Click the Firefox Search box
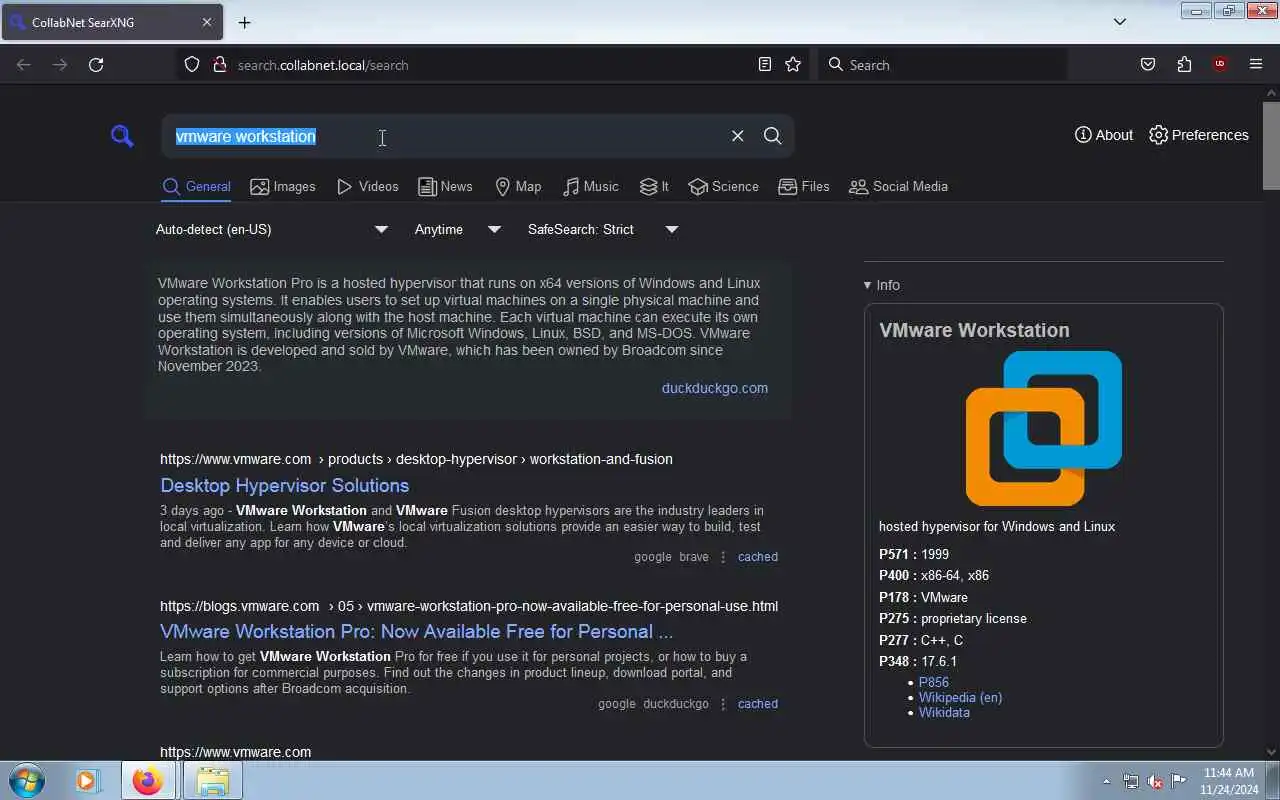Screen dimensions: 1280x800 click(x=942, y=65)
